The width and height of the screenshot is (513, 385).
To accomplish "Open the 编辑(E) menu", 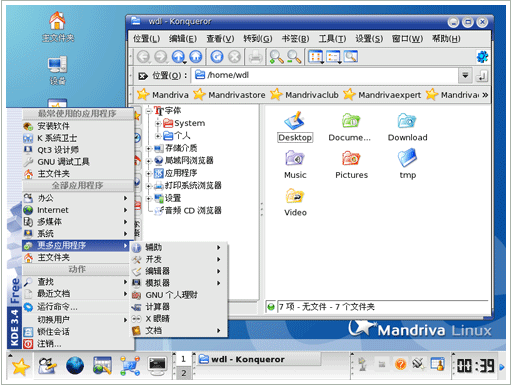I will click(183, 39).
